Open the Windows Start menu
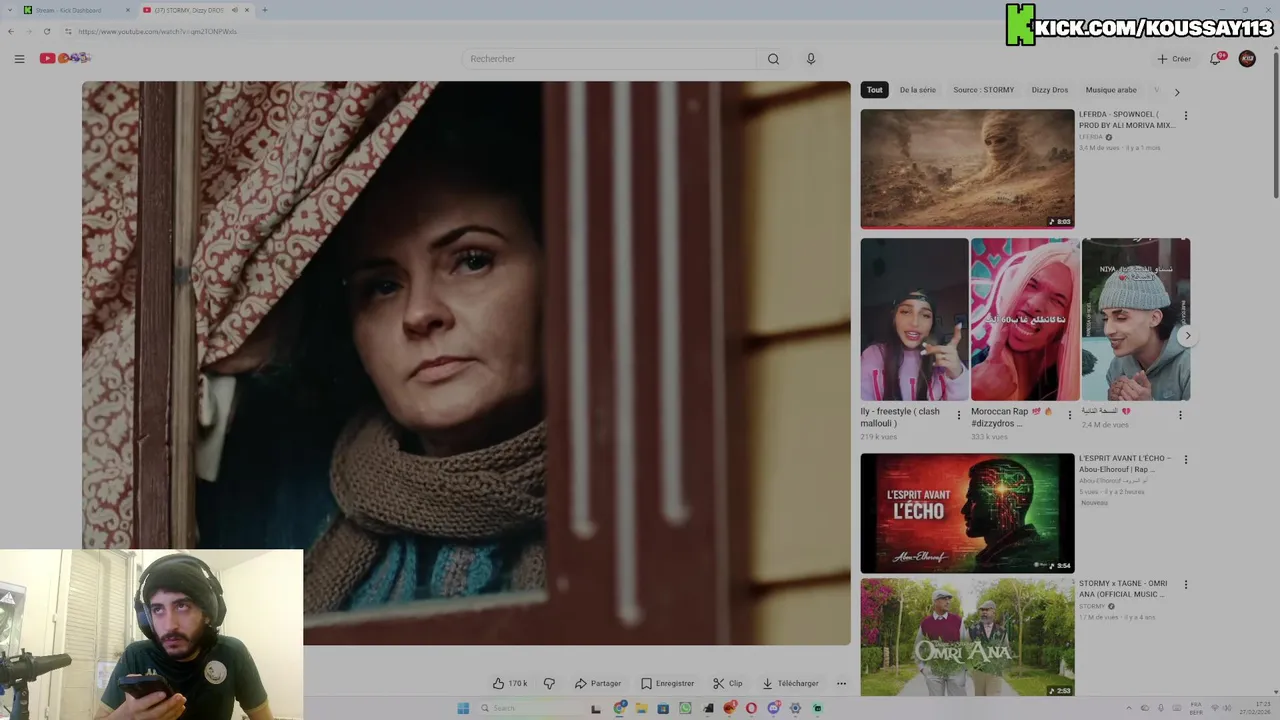Image resolution: width=1280 pixels, height=720 pixels. coord(463,708)
